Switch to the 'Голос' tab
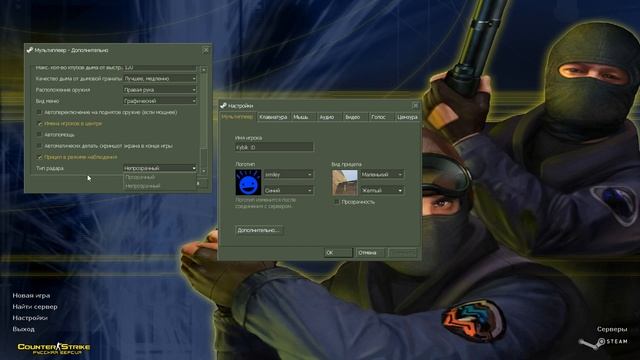This screenshot has height=360, width=640. pyautogui.click(x=380, y=117)
